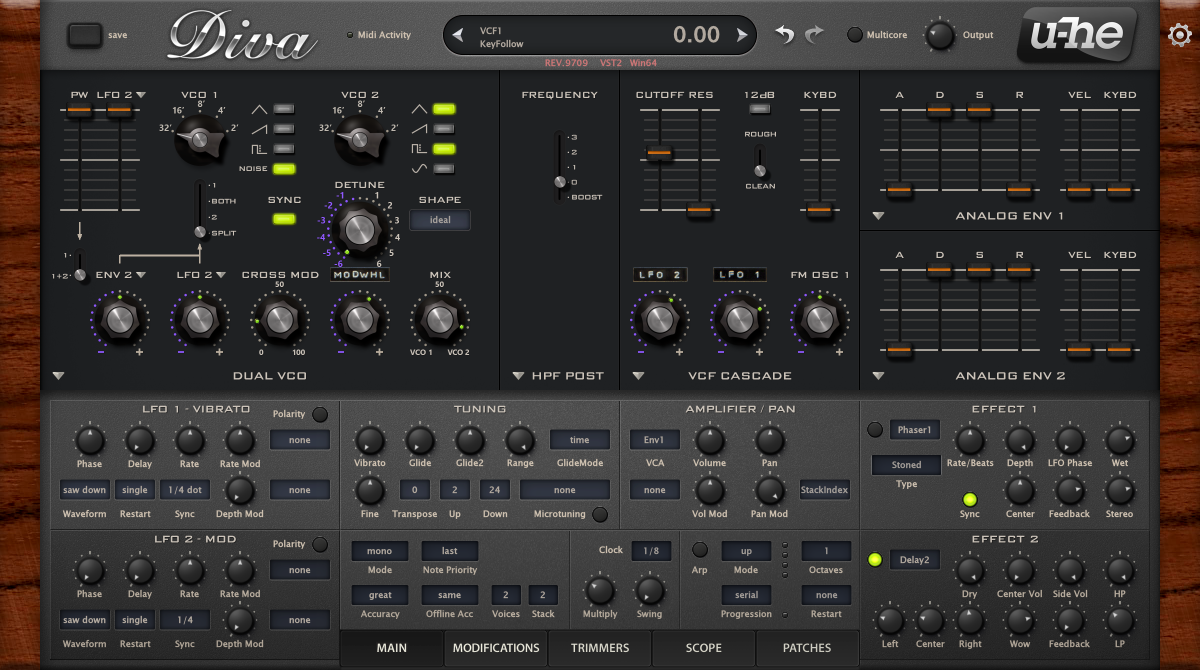
Task: Open the ENV 2 modulation source dropdown
Action: coord(120,275)
